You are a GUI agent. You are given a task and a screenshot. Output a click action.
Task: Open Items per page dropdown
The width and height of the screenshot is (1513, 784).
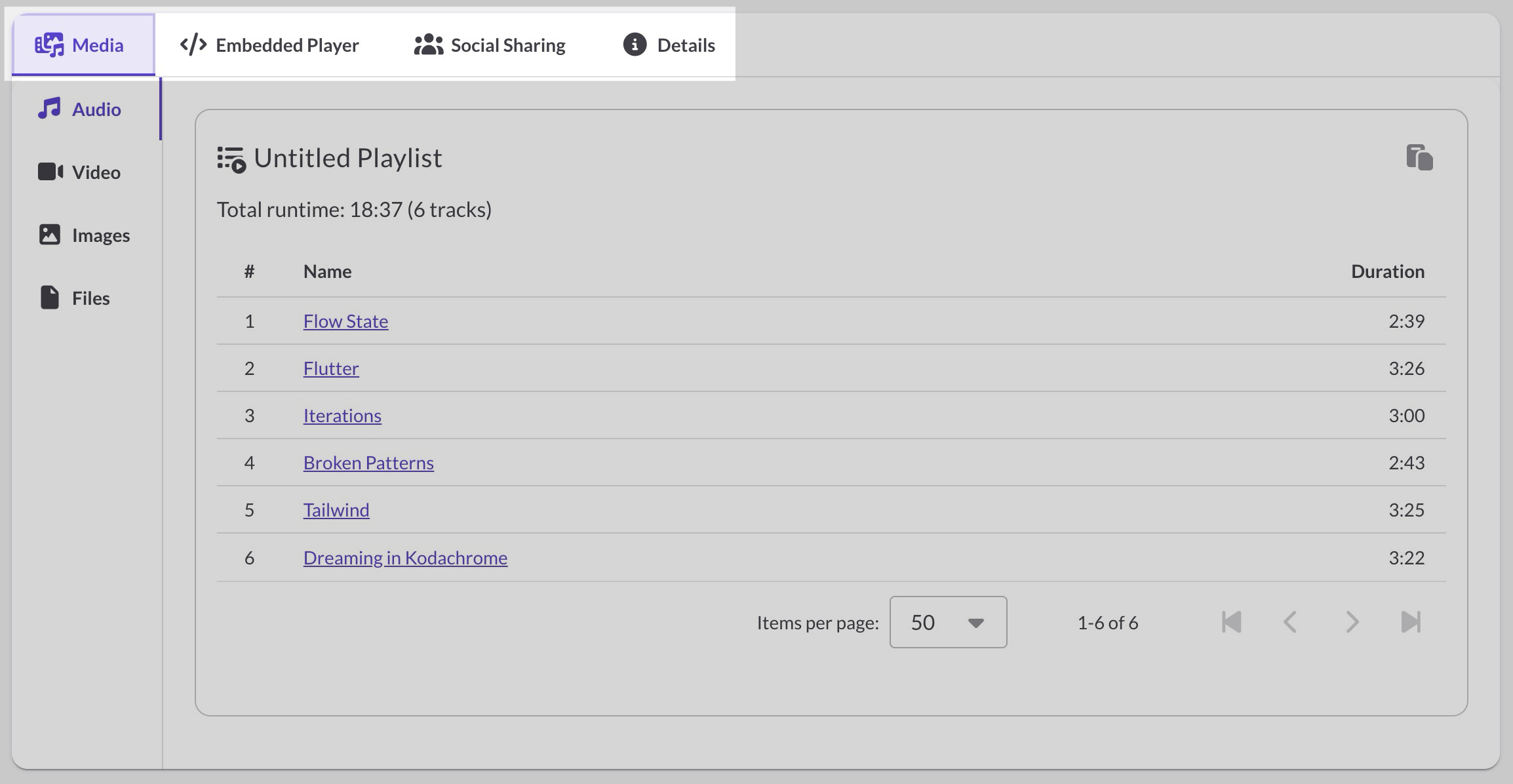[x=947, y=622]
